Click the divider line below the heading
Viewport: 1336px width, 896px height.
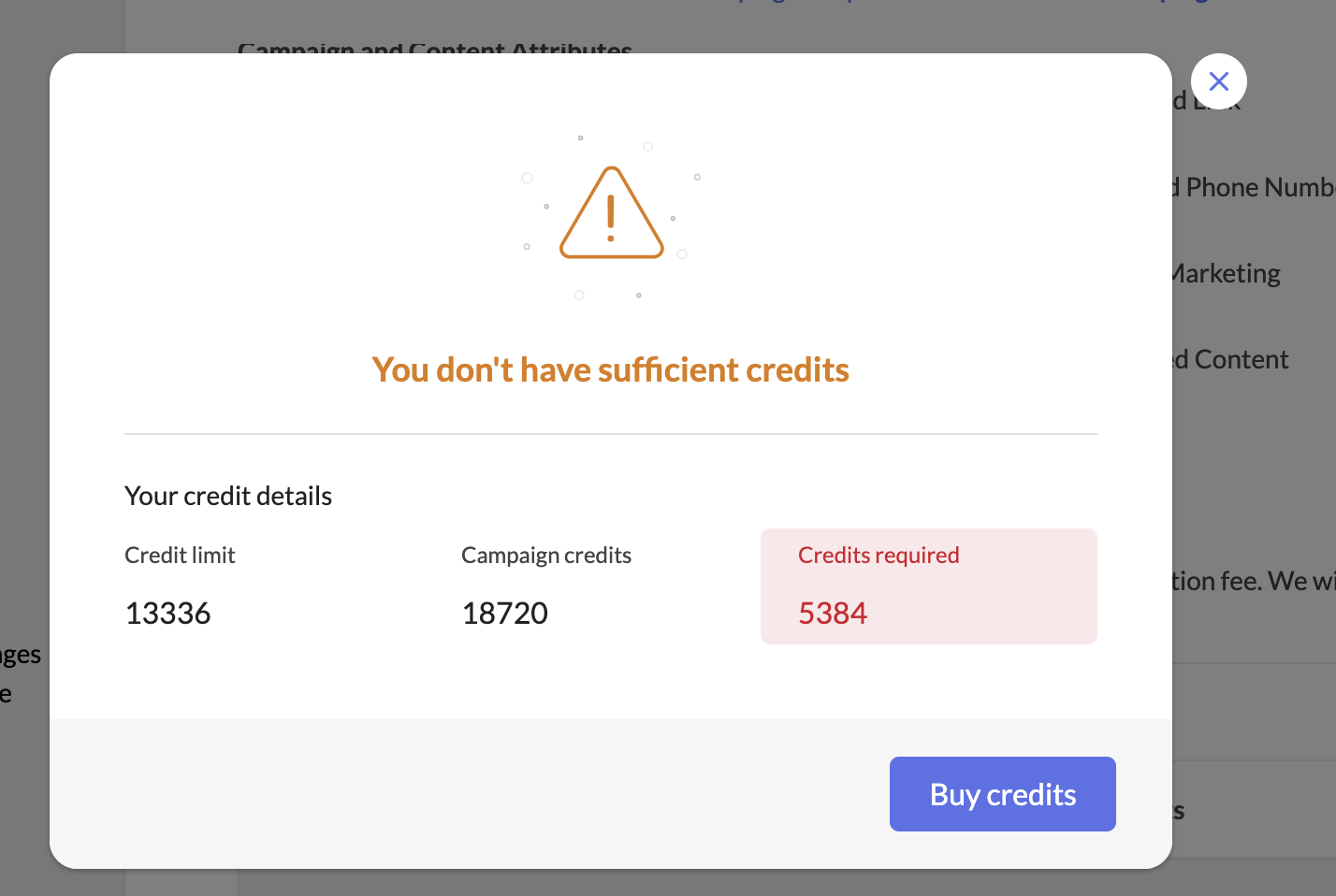(x=610, y=434)
